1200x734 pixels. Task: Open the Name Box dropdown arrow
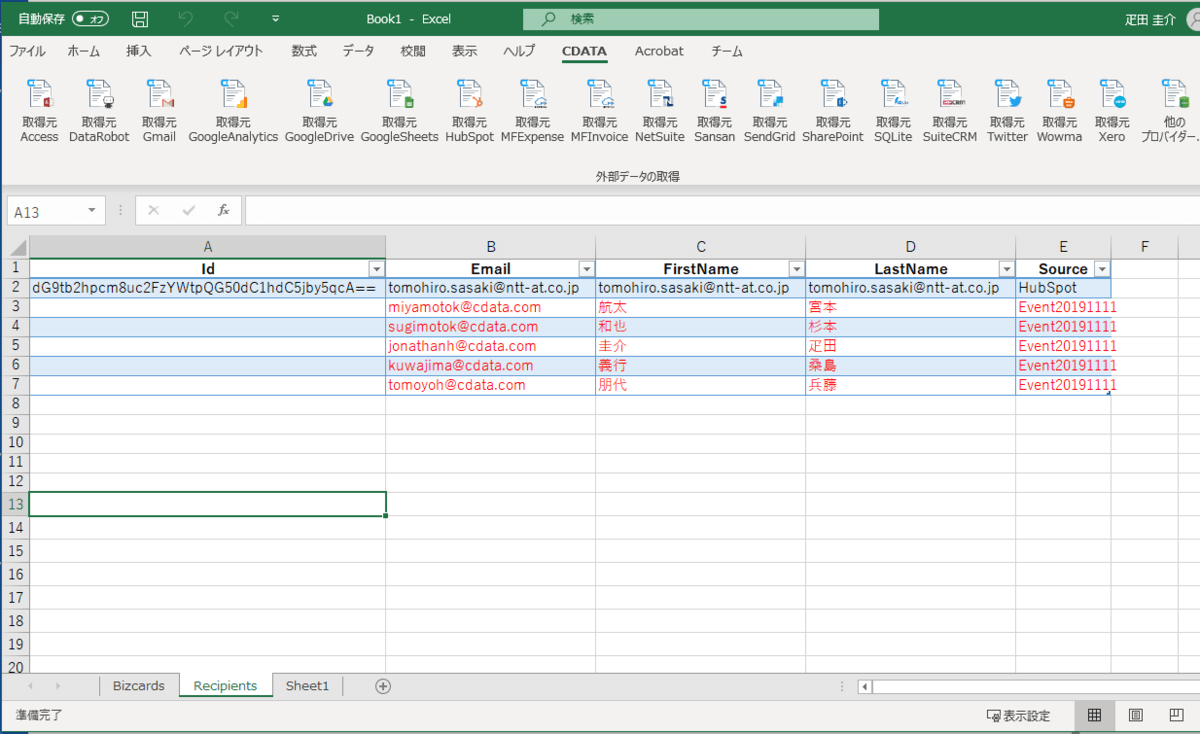point(93,211)
